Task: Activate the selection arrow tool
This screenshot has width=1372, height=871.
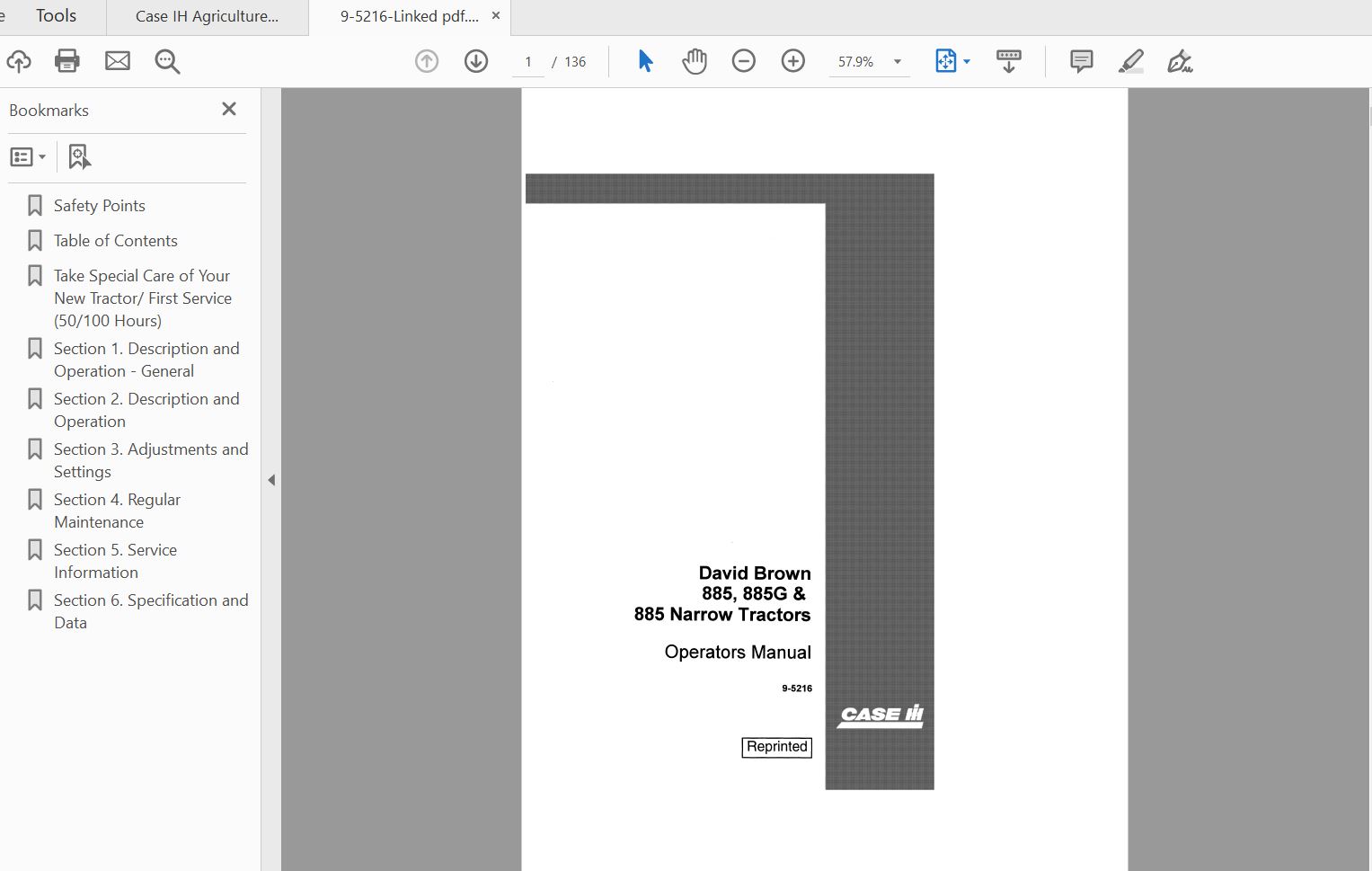Action: 645,61
